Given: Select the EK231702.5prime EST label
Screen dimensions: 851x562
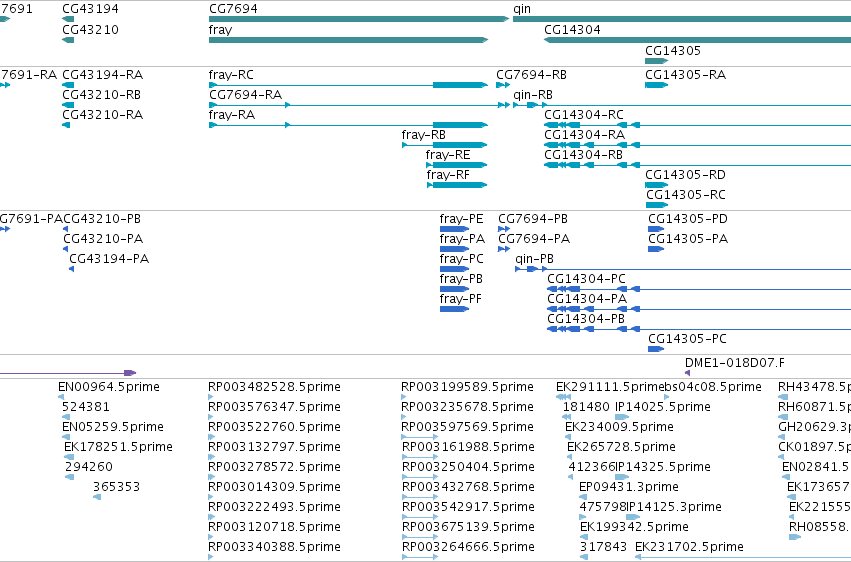Looking at the screenshot, I should click(x=689, y=547).
